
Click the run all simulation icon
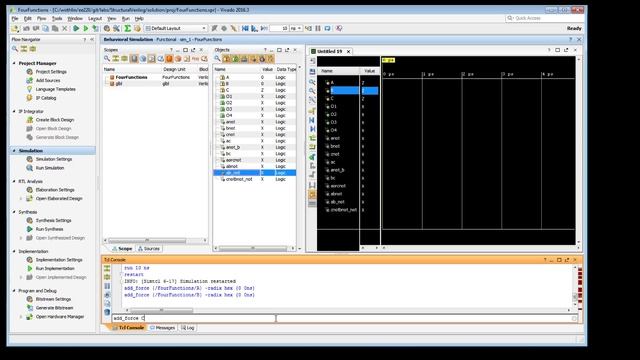pos(254,28)
